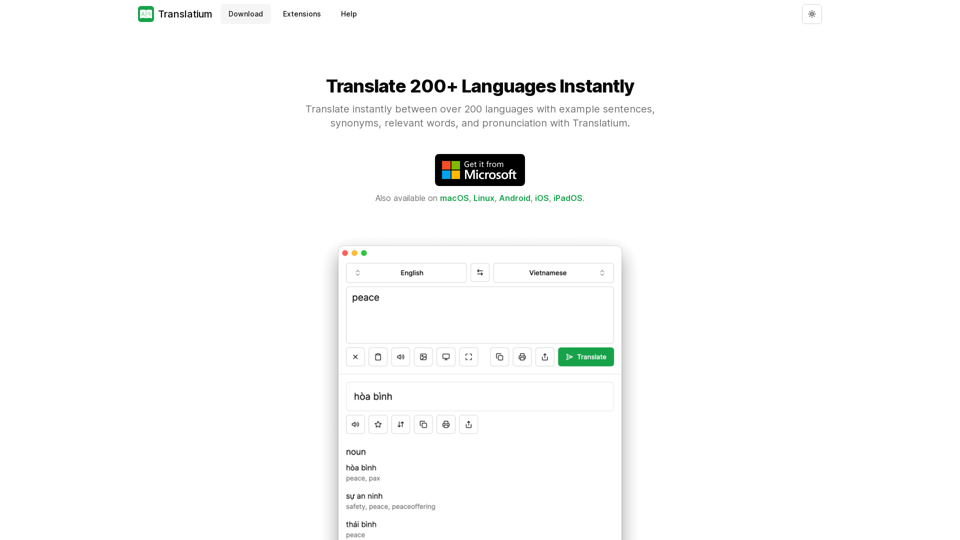This screenshot has width=960, height=540.
Task: Print the 'hòa bình' translated result
Action: pyautogui.click(x=446, y=424)
